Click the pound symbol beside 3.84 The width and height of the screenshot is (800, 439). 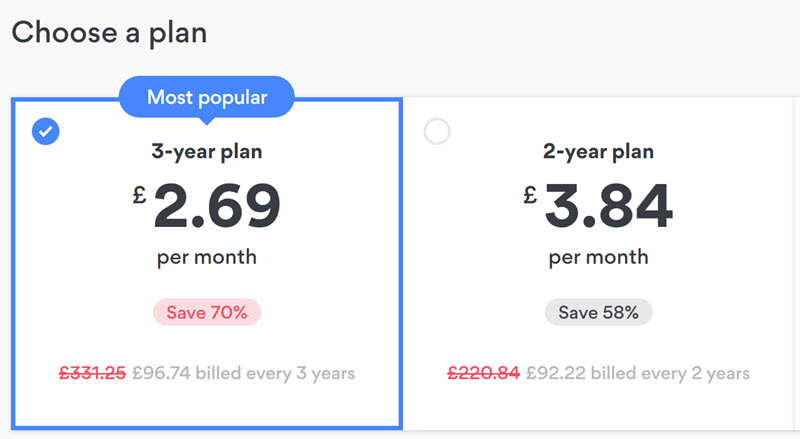pyautogui.click(x=530, y=194)
